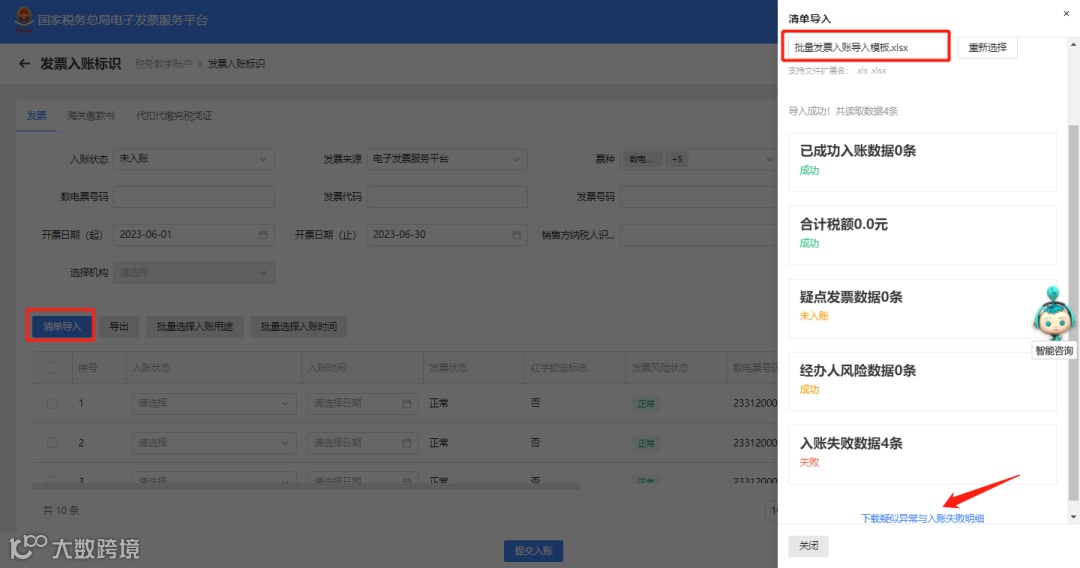Screen dimensions: 1080x568
Task: Open calendar icon in 开票日期（起） field
Action: [x=263, y=235]
